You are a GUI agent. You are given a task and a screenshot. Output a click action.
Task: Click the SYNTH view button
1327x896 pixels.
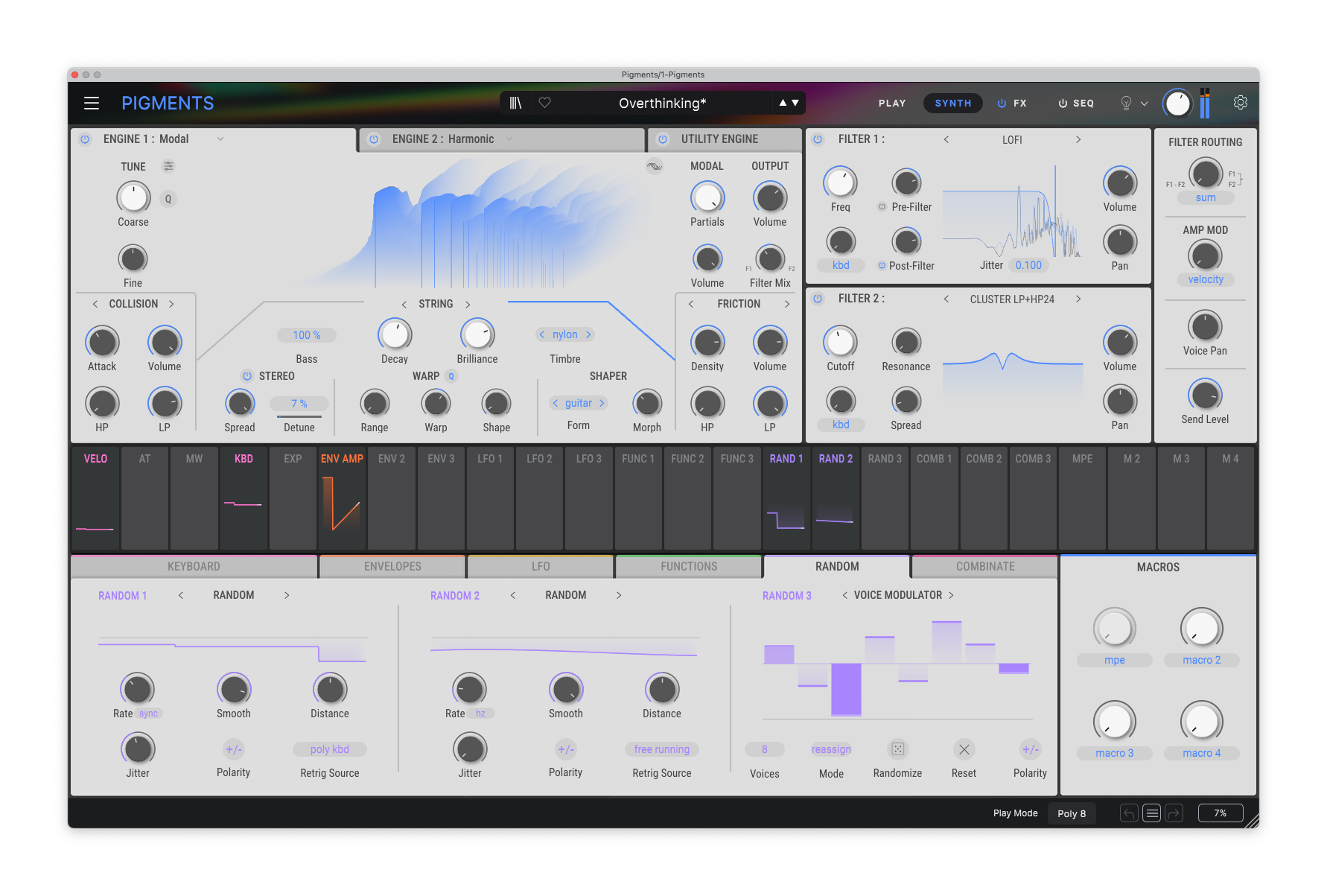tap(952, 104)
